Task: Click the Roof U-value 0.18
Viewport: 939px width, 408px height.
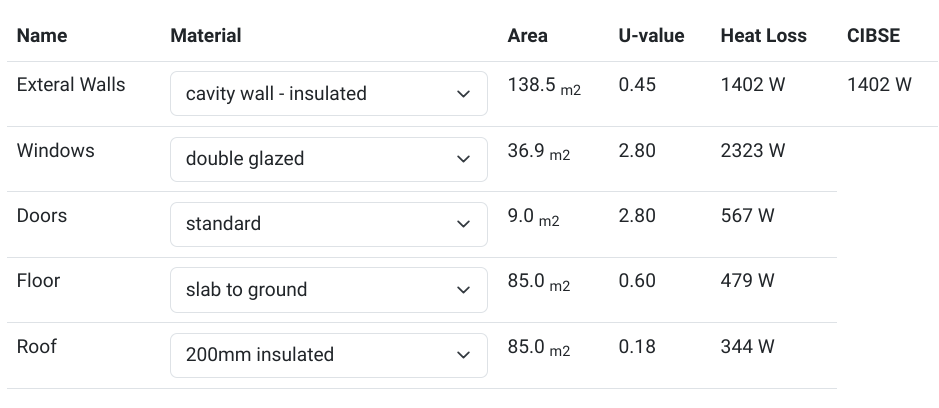Action: (x=637, y=347)
